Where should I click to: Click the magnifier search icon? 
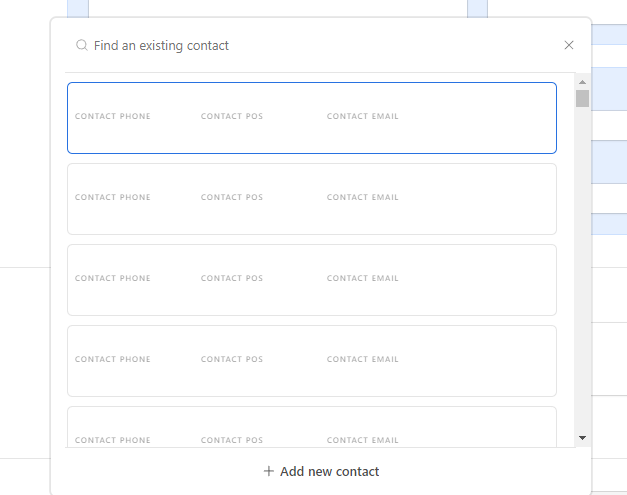click(x=82, y=45)
